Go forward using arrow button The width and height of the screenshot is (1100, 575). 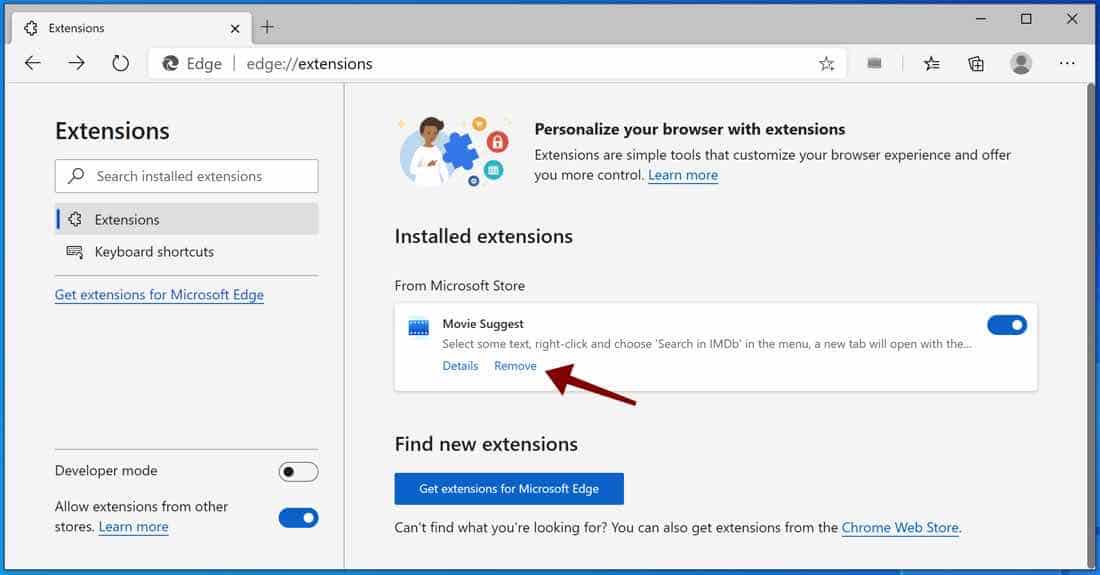[x=76, y=63]
